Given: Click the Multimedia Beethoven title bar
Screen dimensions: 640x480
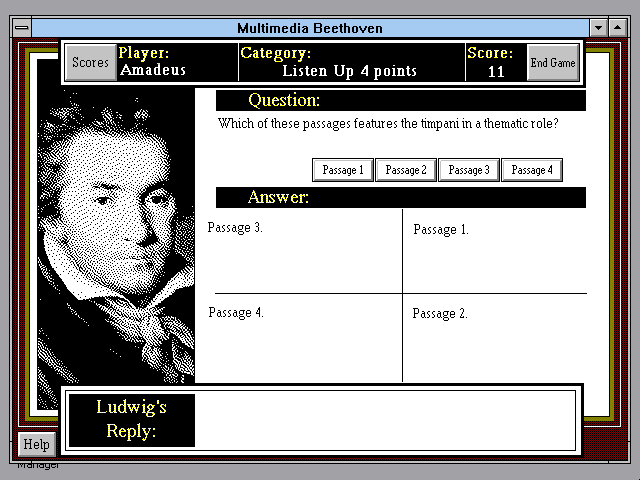Looking at the screenshot, I should coord(310,28).
